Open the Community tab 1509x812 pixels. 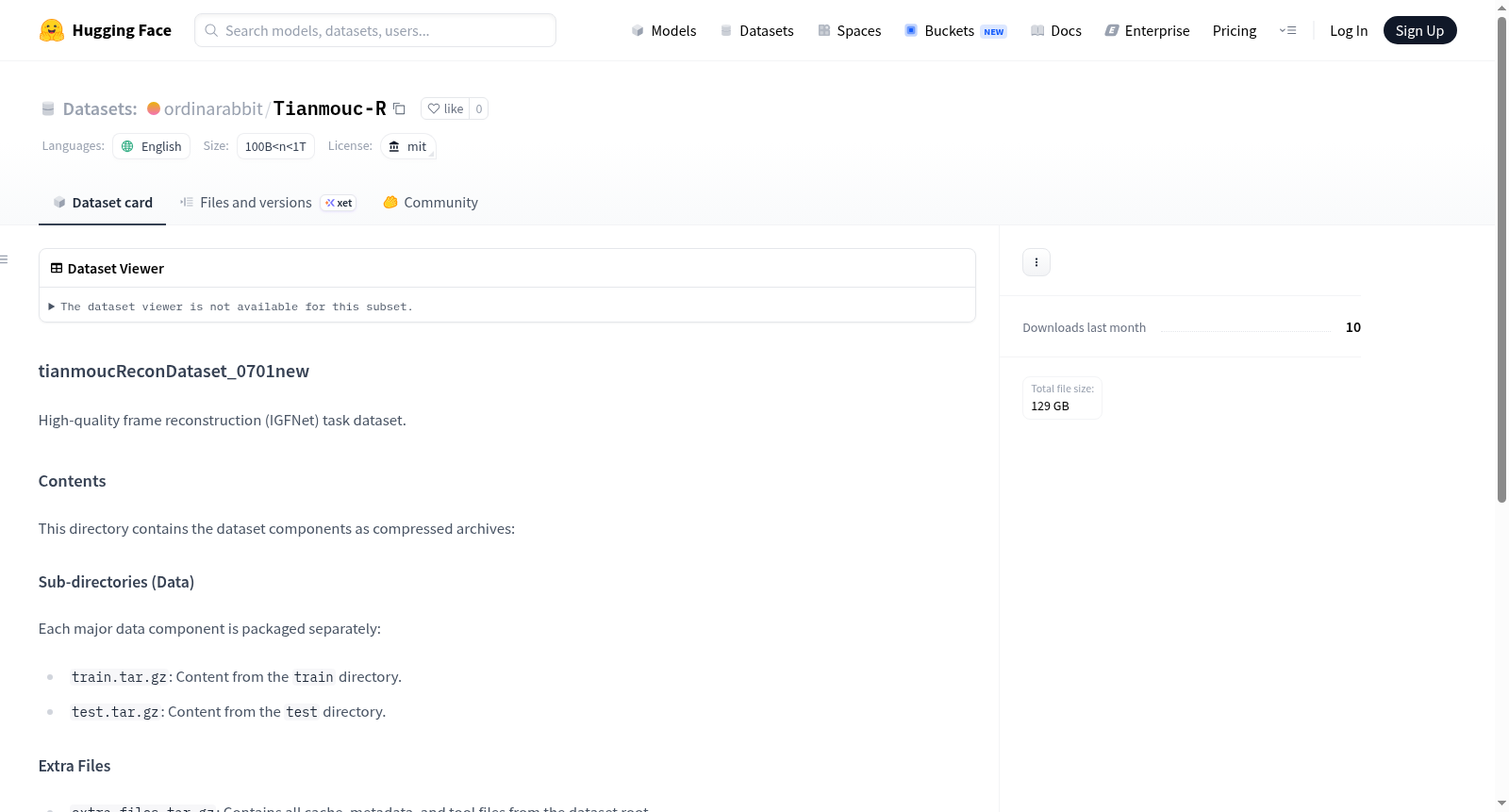click(430, 202)
